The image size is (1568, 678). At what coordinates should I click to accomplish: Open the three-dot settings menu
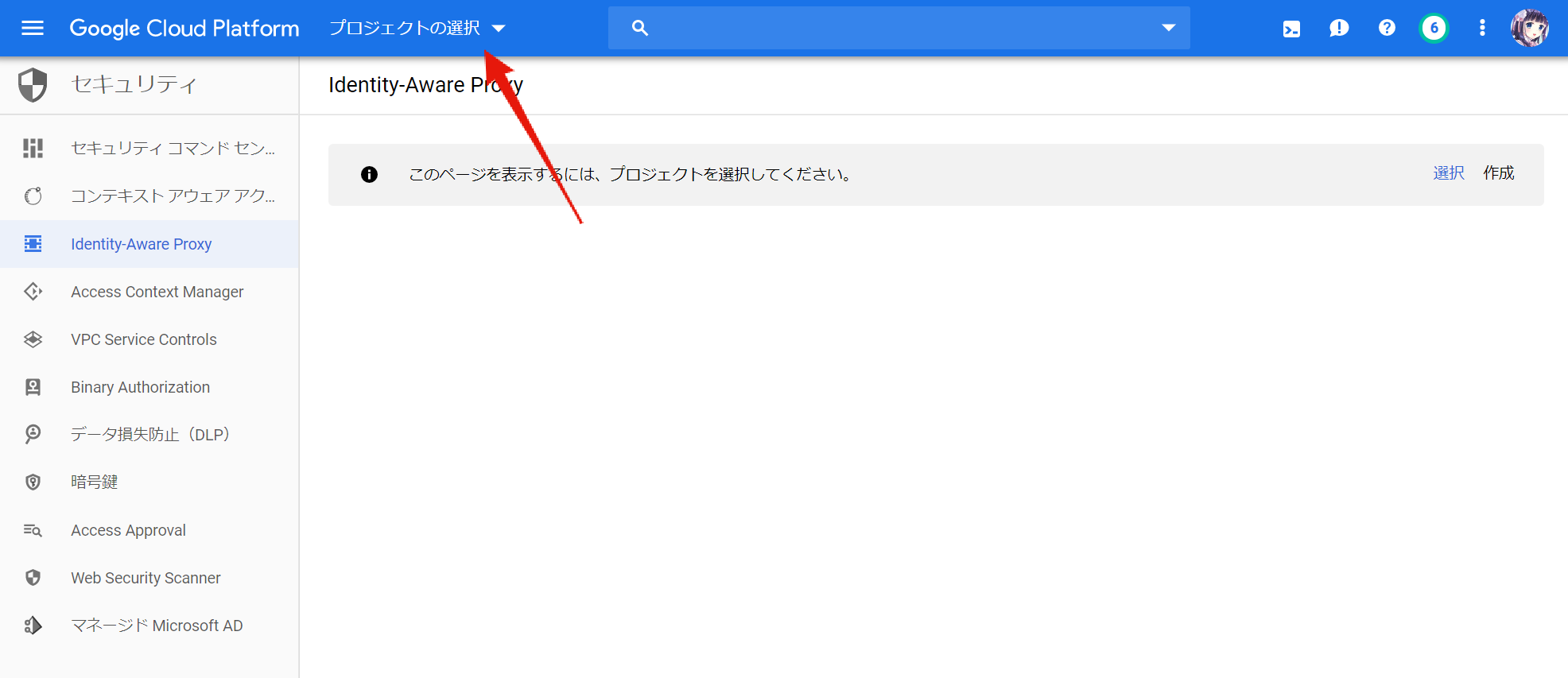(x=1482, y=29)
